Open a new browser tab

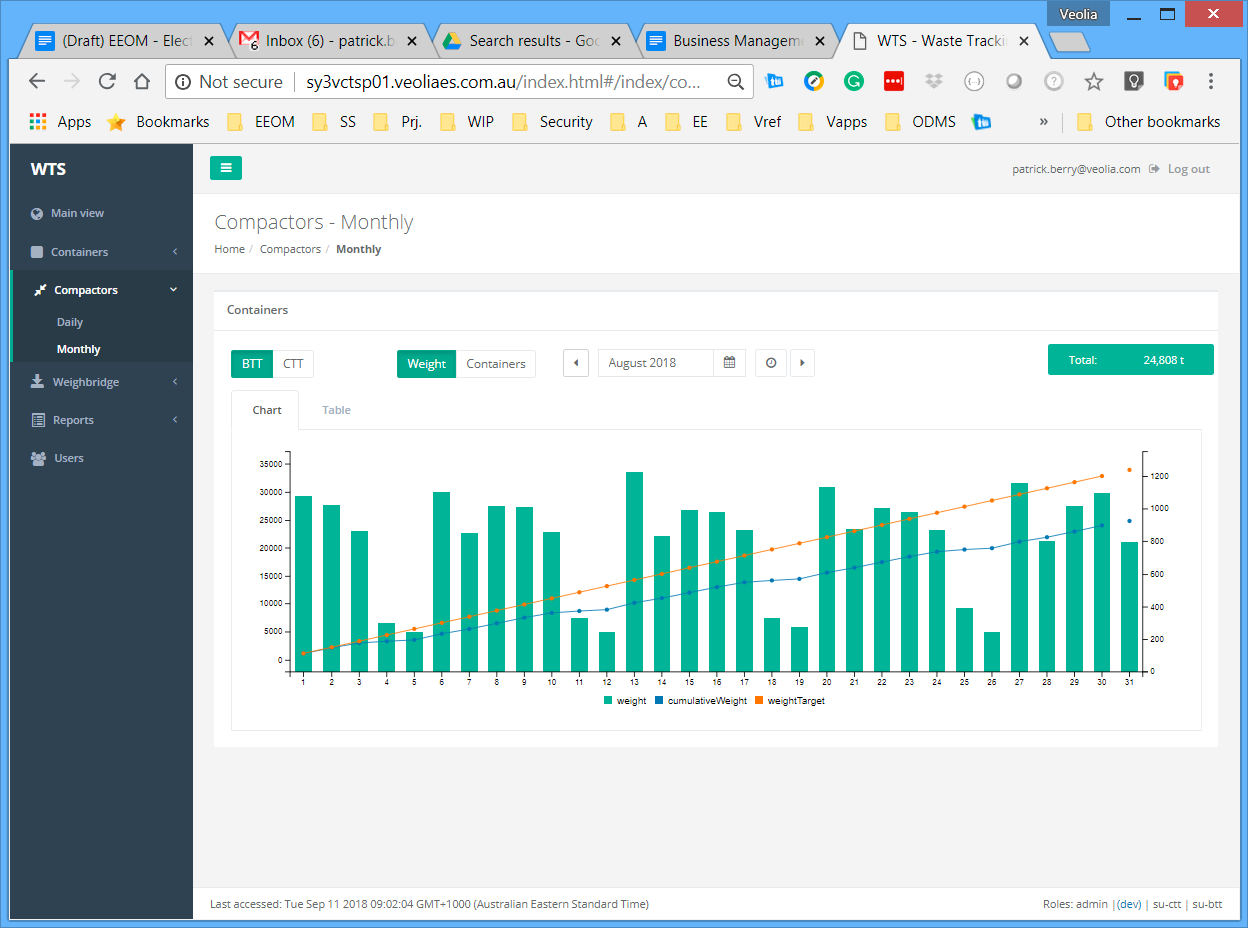pos(1070,42)
